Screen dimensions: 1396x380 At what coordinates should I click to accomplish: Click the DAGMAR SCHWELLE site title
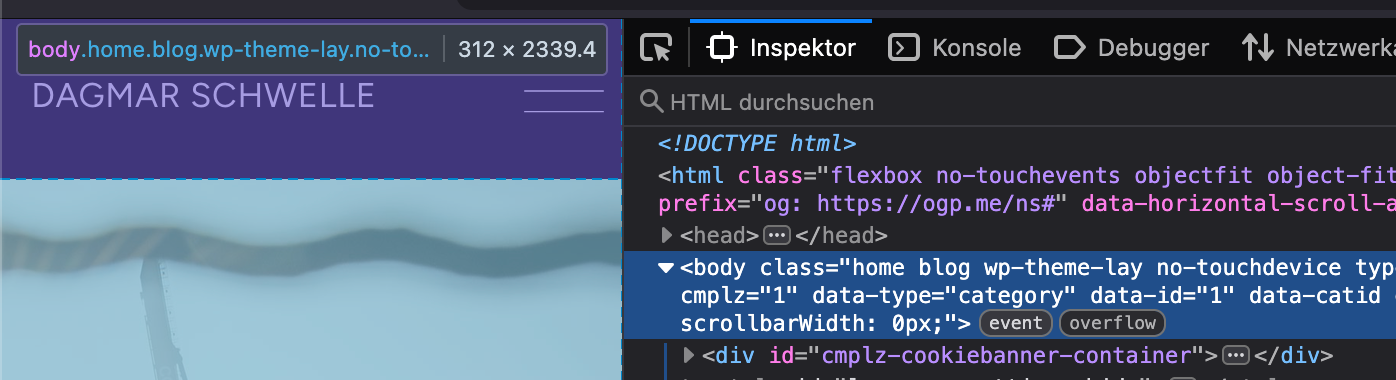point(203,96)
